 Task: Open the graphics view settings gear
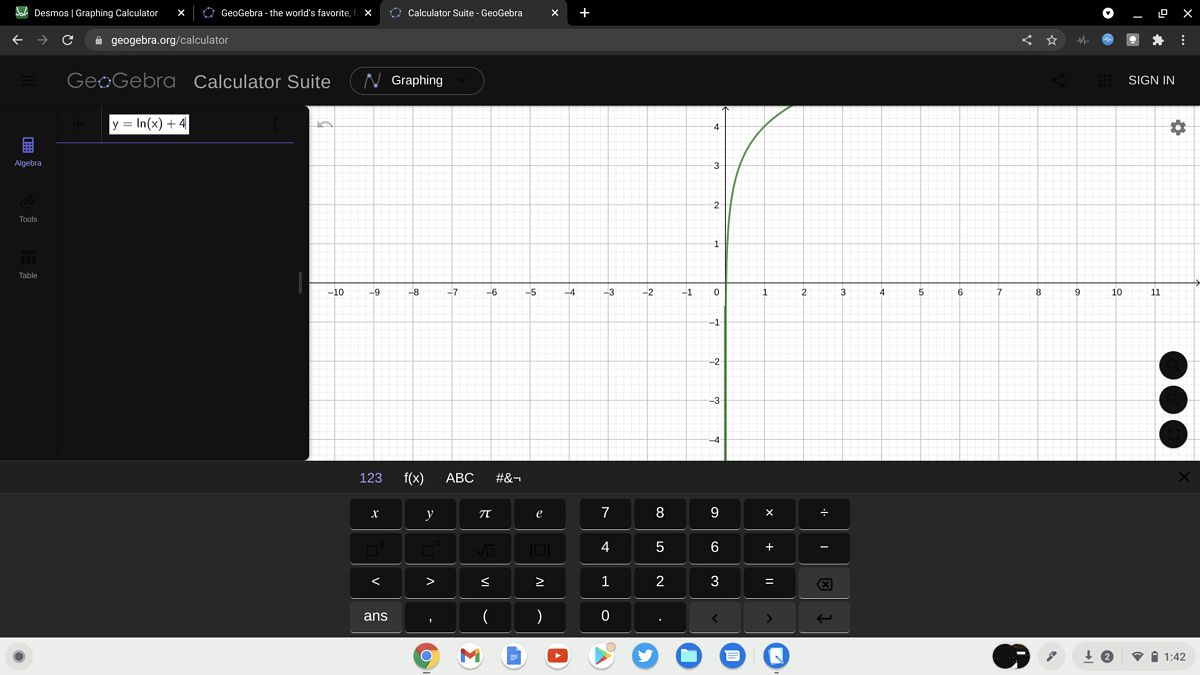pyautogui.click(x=1177, y=128)
